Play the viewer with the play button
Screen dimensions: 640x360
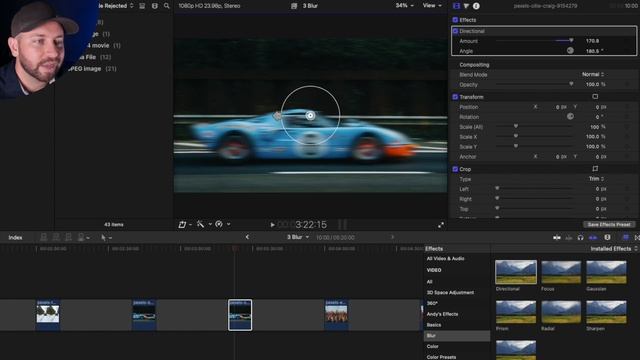[272, 224]
